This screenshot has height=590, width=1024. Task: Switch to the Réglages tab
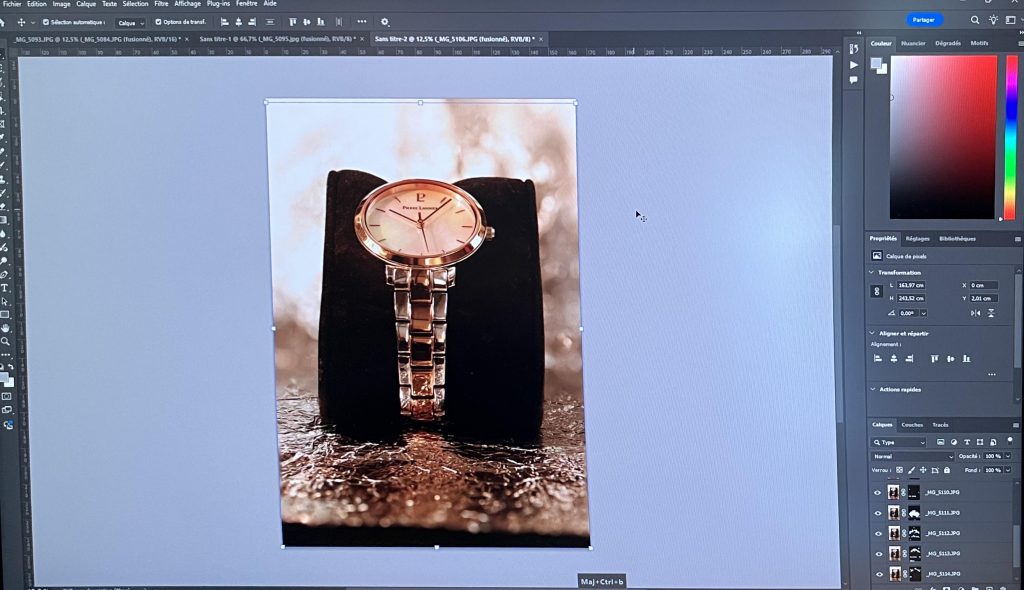tap(917, 239)
